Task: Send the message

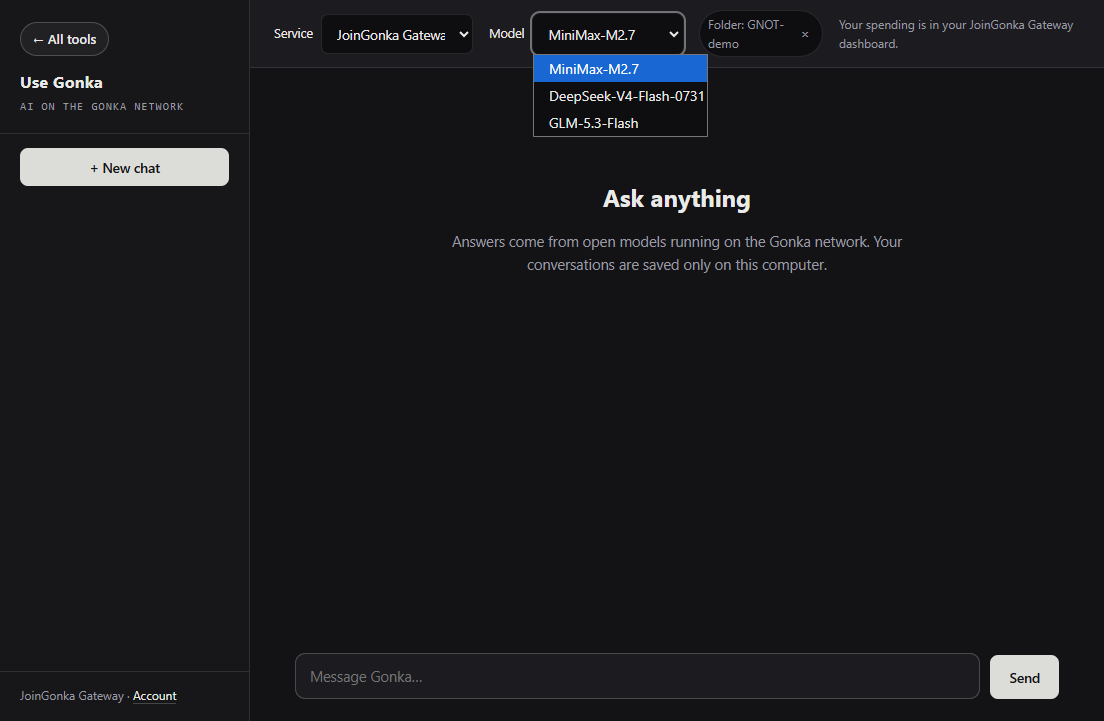Action: pyautogui.click(x=1024, y=677)
